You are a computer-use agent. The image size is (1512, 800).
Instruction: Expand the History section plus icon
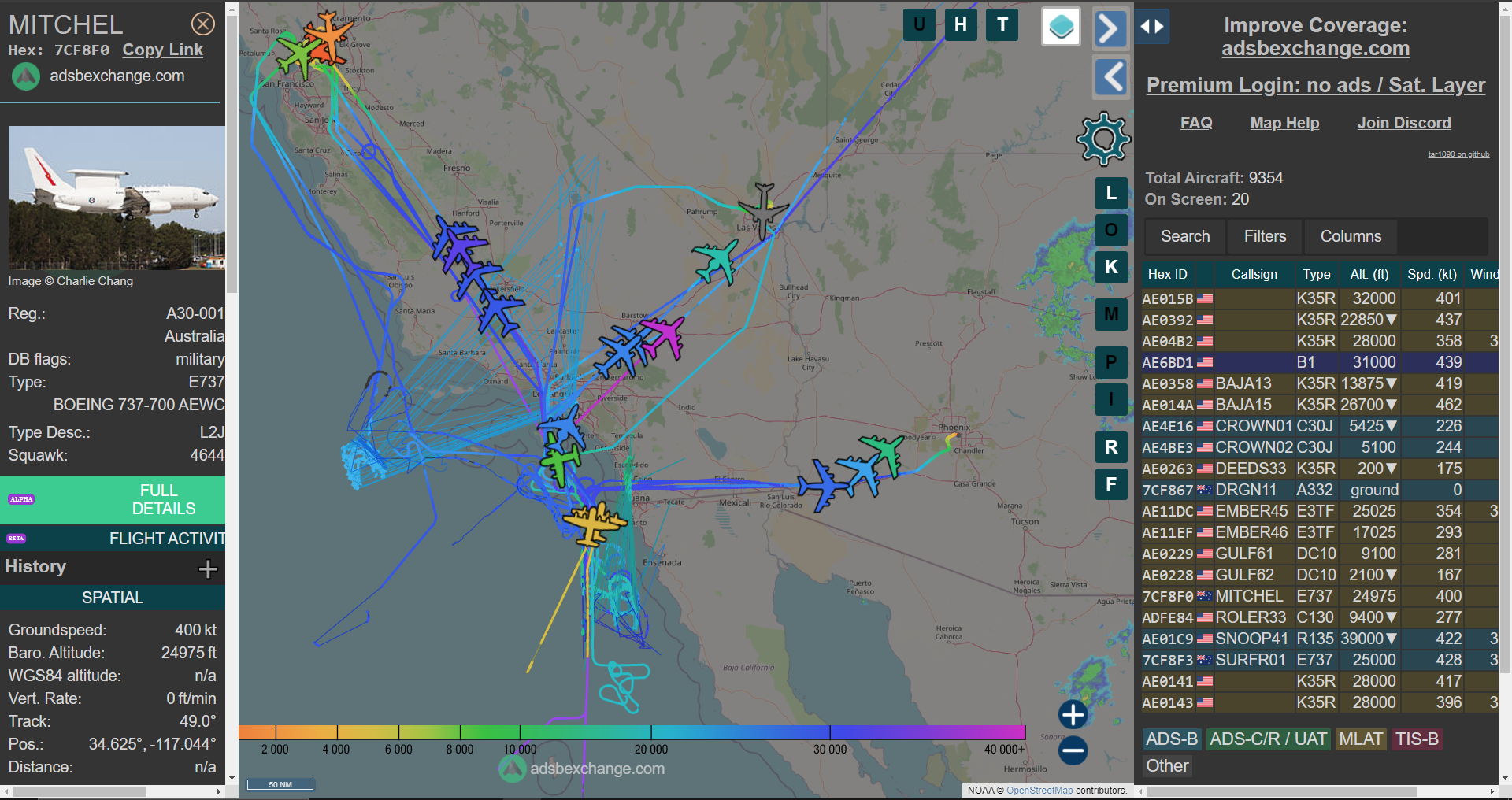208,569
